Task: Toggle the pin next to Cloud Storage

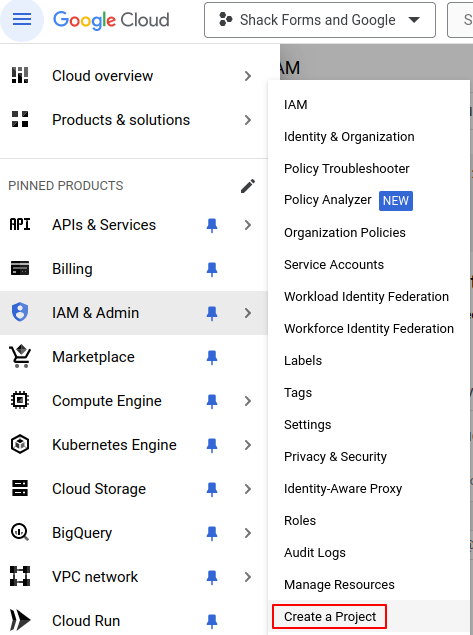Action: click(212, 489)
